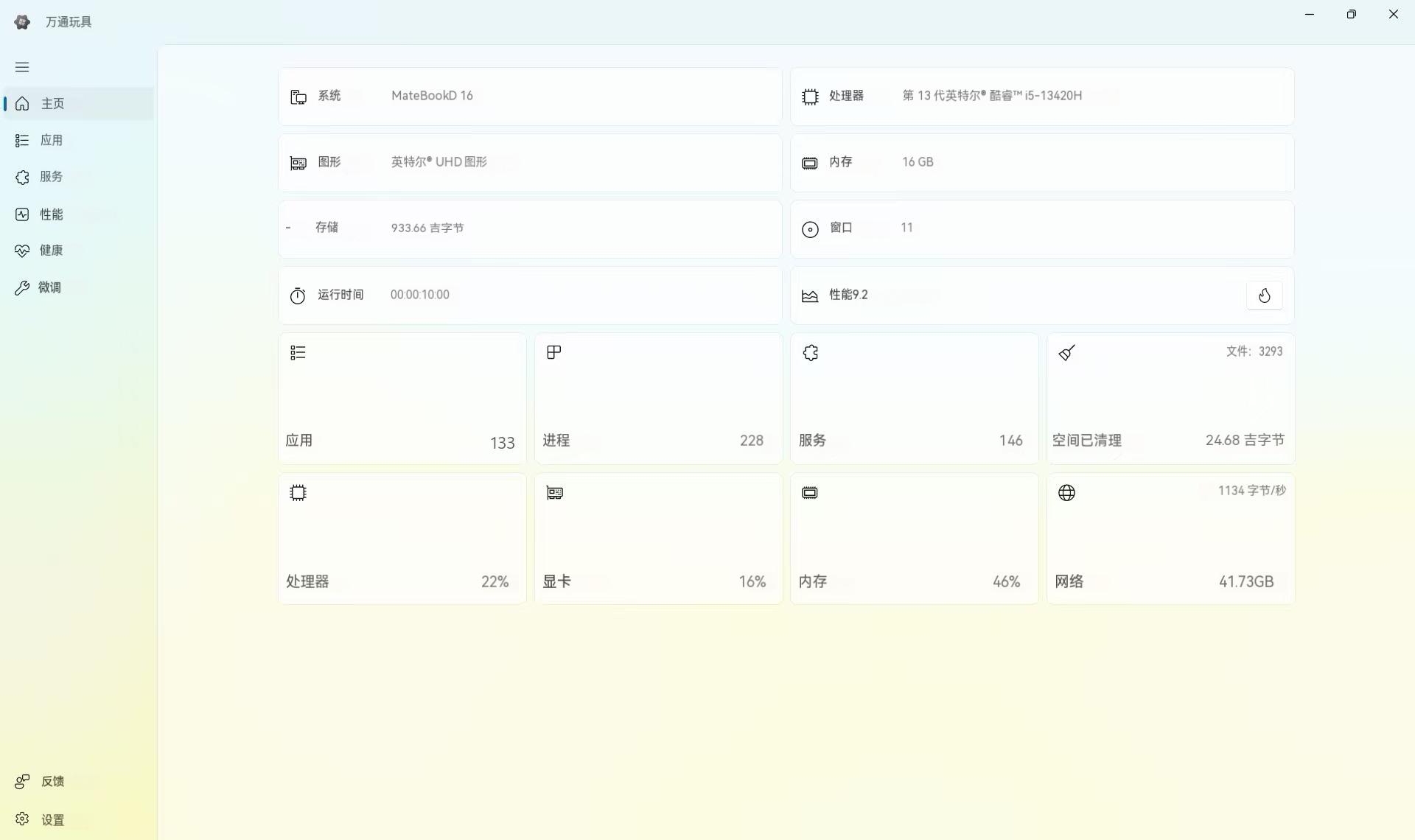Click the 运行时间 stopwatch row
Image resolution: width=1415 pixels, height=840 pixels.
click(x=529, y=295)
